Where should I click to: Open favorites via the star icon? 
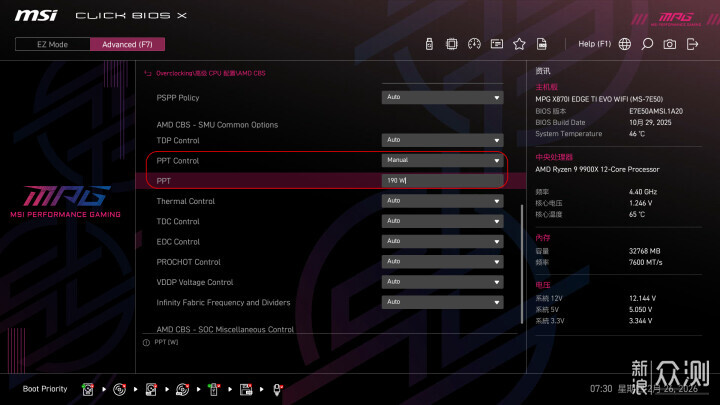[x=519, y=44]
